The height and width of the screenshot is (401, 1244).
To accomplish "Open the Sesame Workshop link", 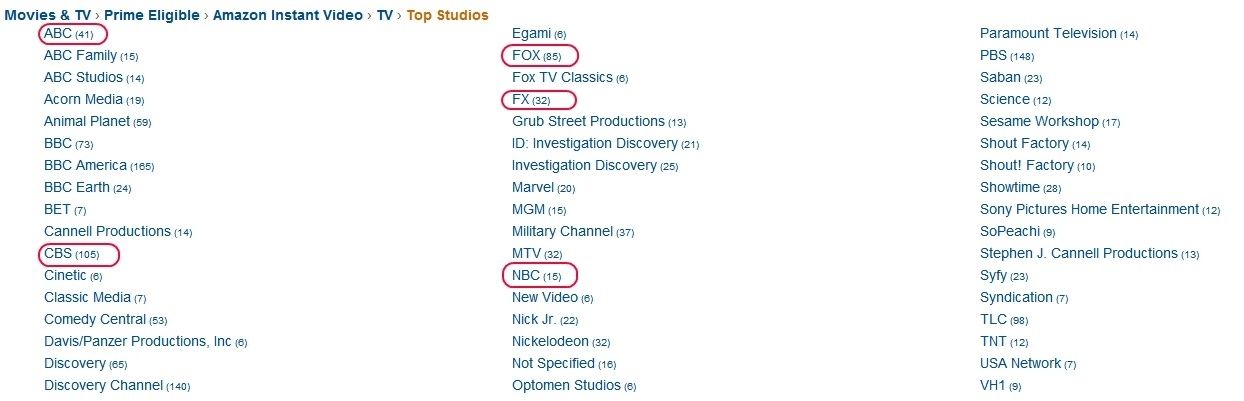I will 1039,122.
